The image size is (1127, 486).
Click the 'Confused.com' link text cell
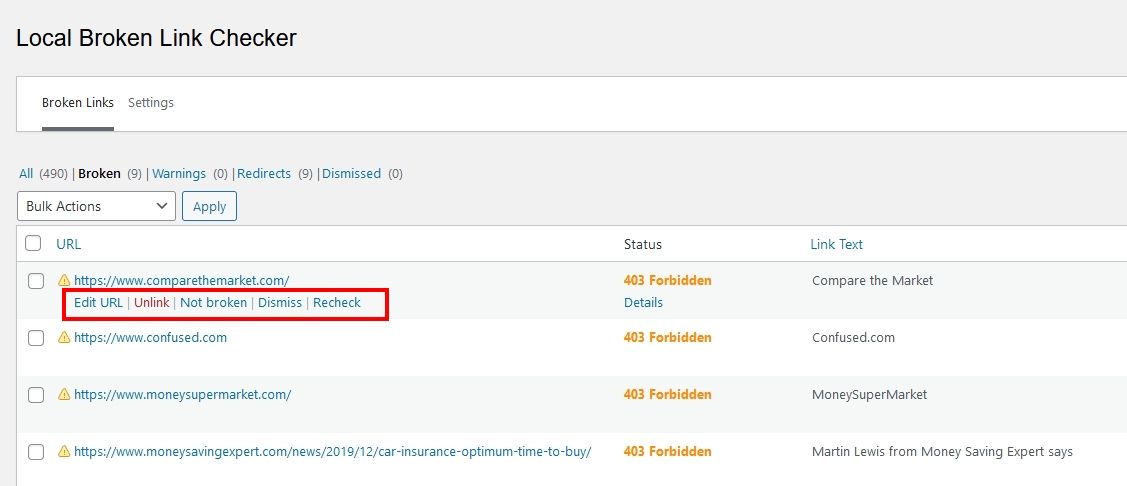tap(853, 337)
